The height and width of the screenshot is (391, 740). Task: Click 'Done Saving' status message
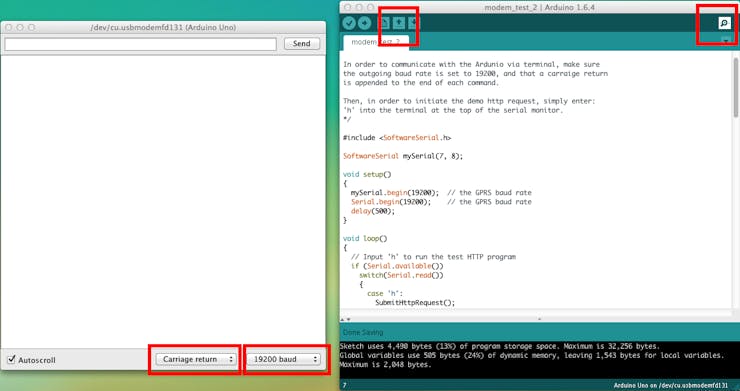[363, 332]
